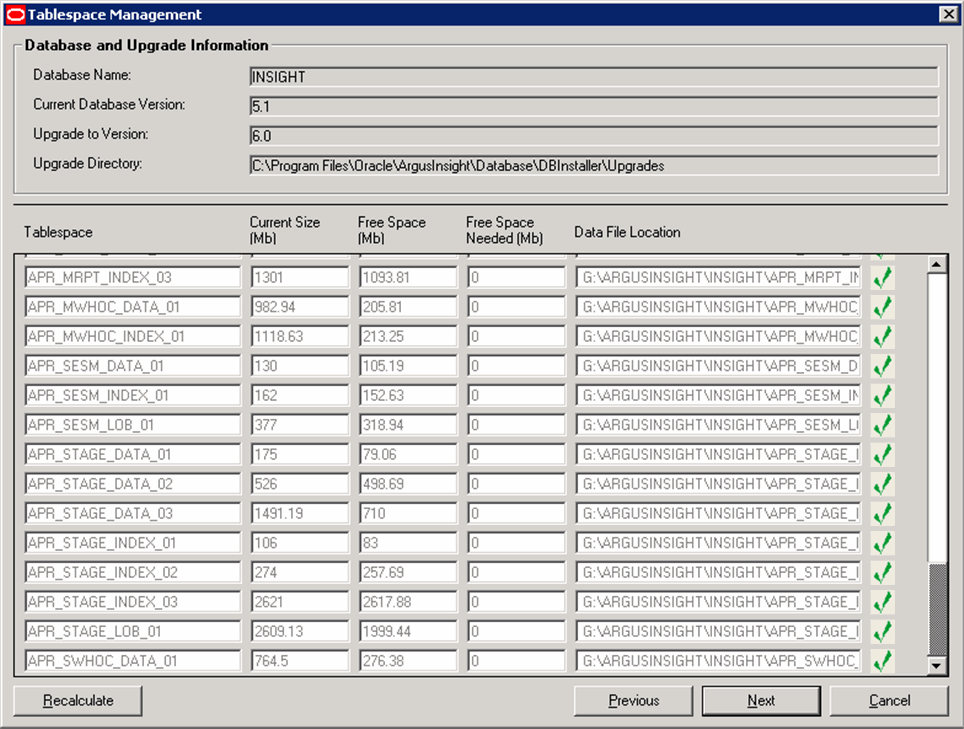Click data file location for APR_SWHOC_DATA_01
Viewport: 964px width, 729px height.
[x=718, y=661]
